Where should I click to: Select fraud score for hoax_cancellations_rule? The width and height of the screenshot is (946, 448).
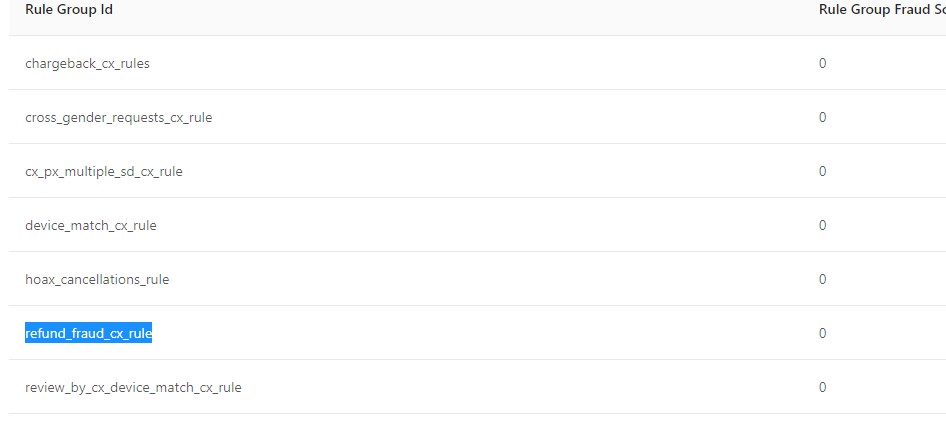822,280
